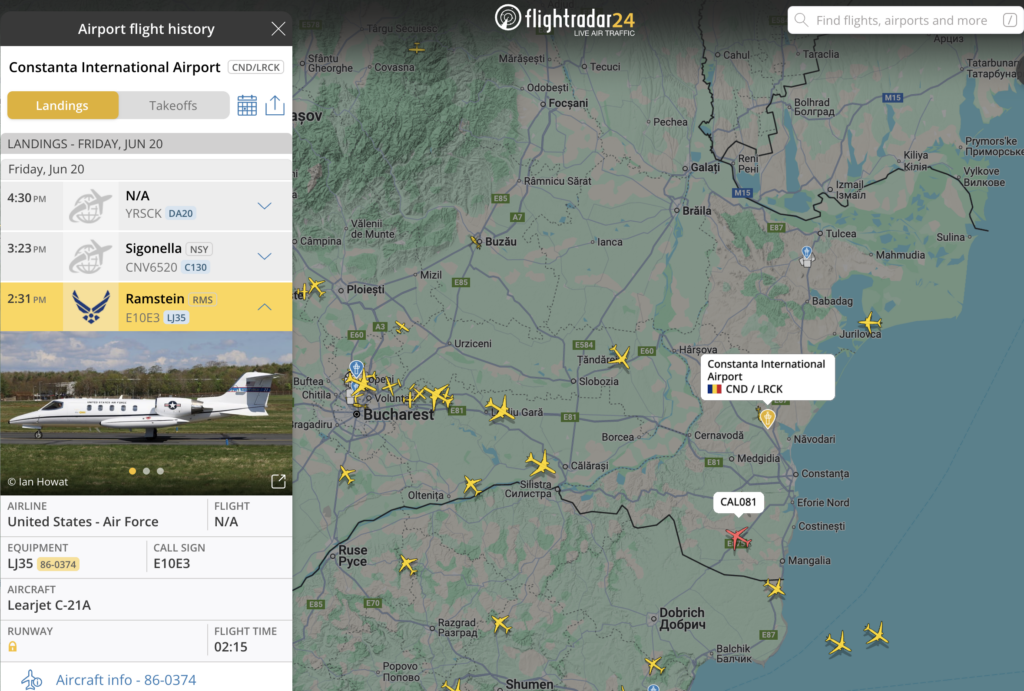The height and width of the screenshot is (691, 1024).
Task: Click the aircraft near Ploiești
Action: [316, 285]
